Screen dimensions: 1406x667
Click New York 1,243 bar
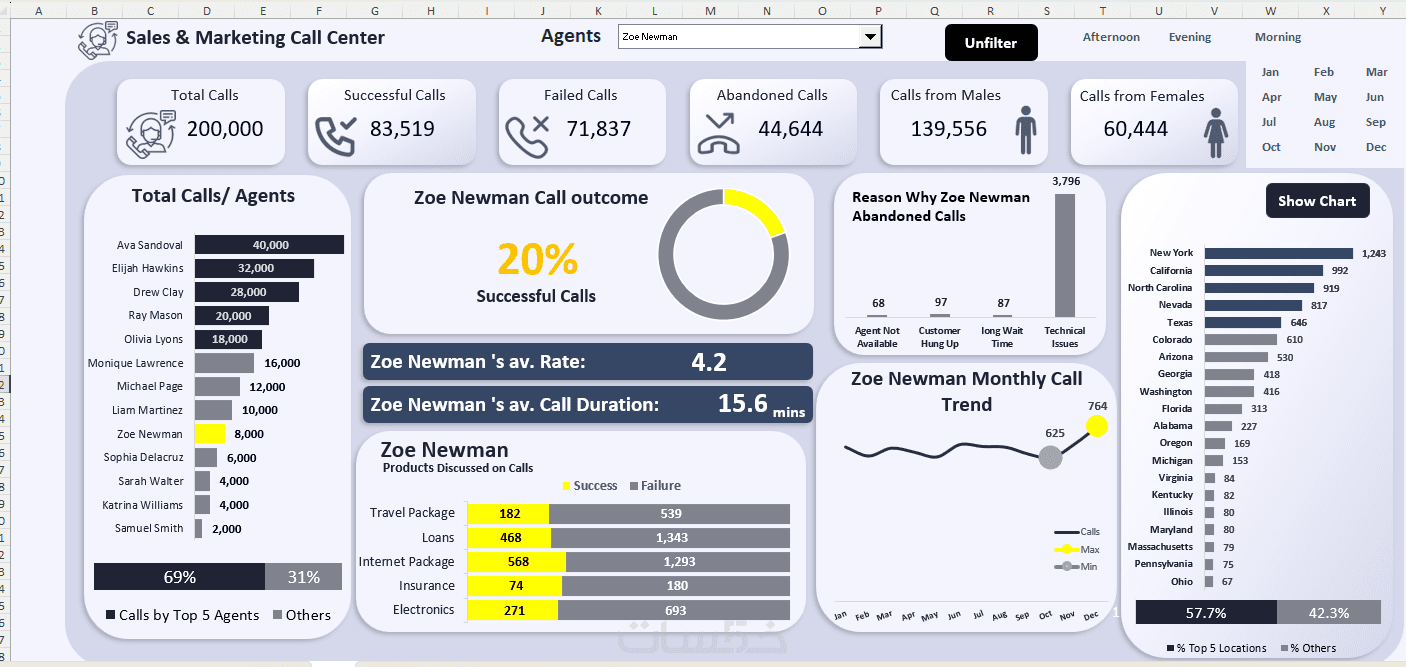[x=1279, y=253]
